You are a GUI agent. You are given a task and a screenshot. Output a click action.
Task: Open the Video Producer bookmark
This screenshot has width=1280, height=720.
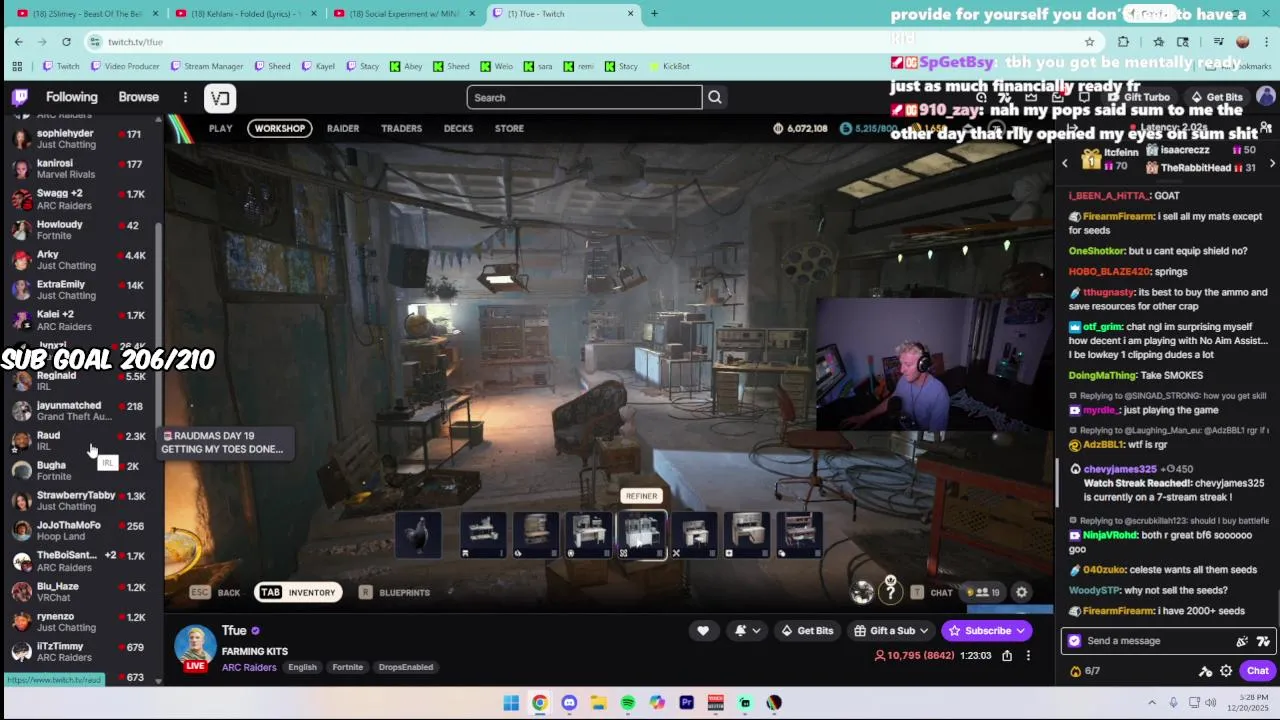point(124,66)
